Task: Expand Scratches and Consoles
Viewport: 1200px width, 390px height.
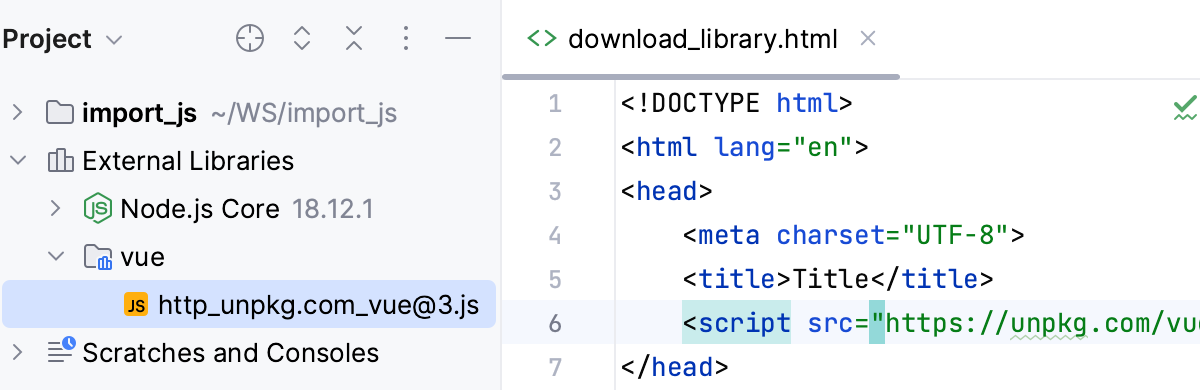Action: click(17, 352)
